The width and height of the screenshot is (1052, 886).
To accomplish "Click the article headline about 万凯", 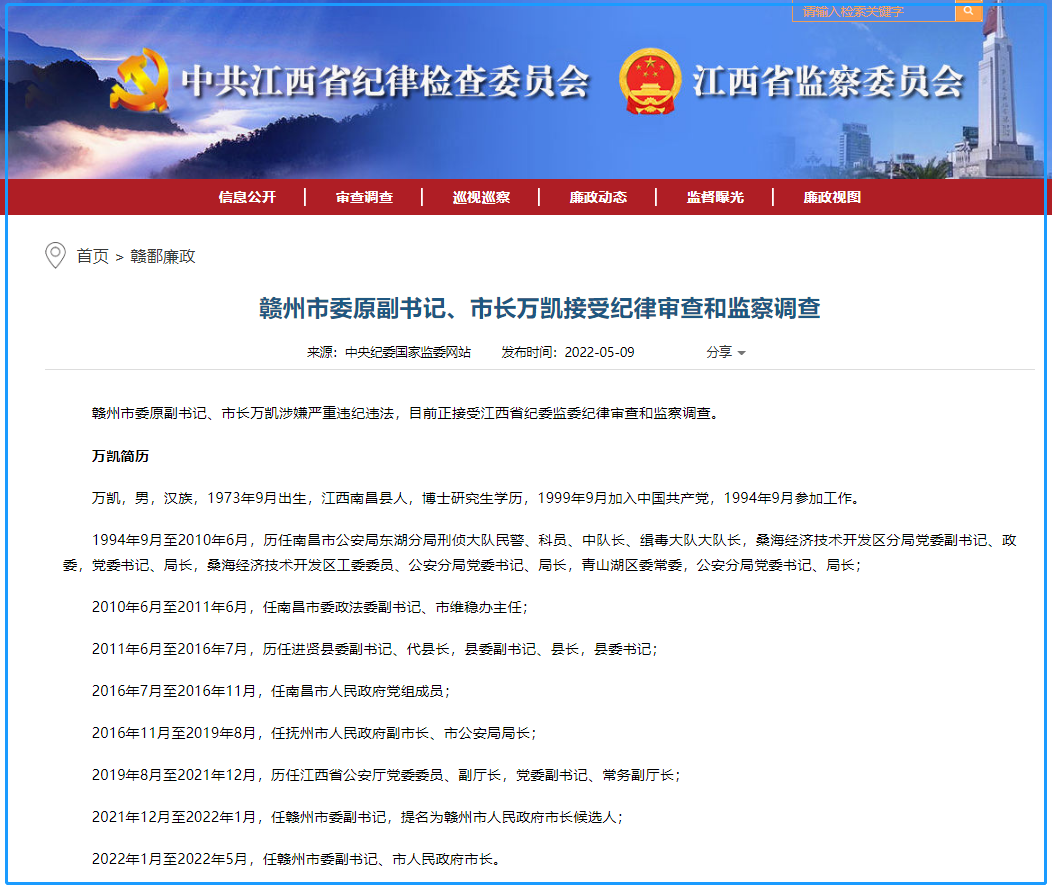I will (539, 309).
